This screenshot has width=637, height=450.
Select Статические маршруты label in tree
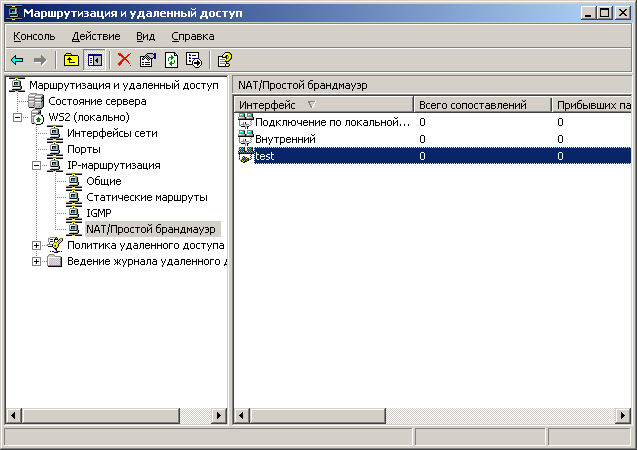tap(147, 197)
